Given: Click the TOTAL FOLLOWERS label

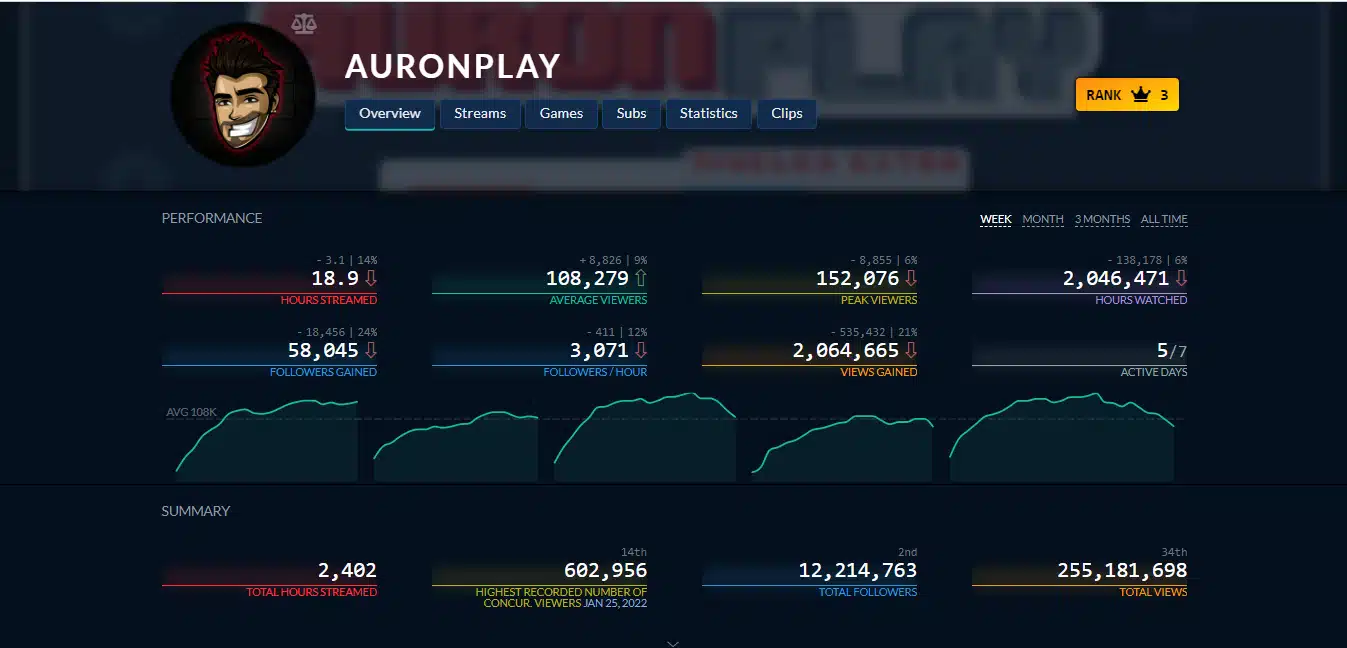Looking at the screenshot, I should (x=868, y=592).
